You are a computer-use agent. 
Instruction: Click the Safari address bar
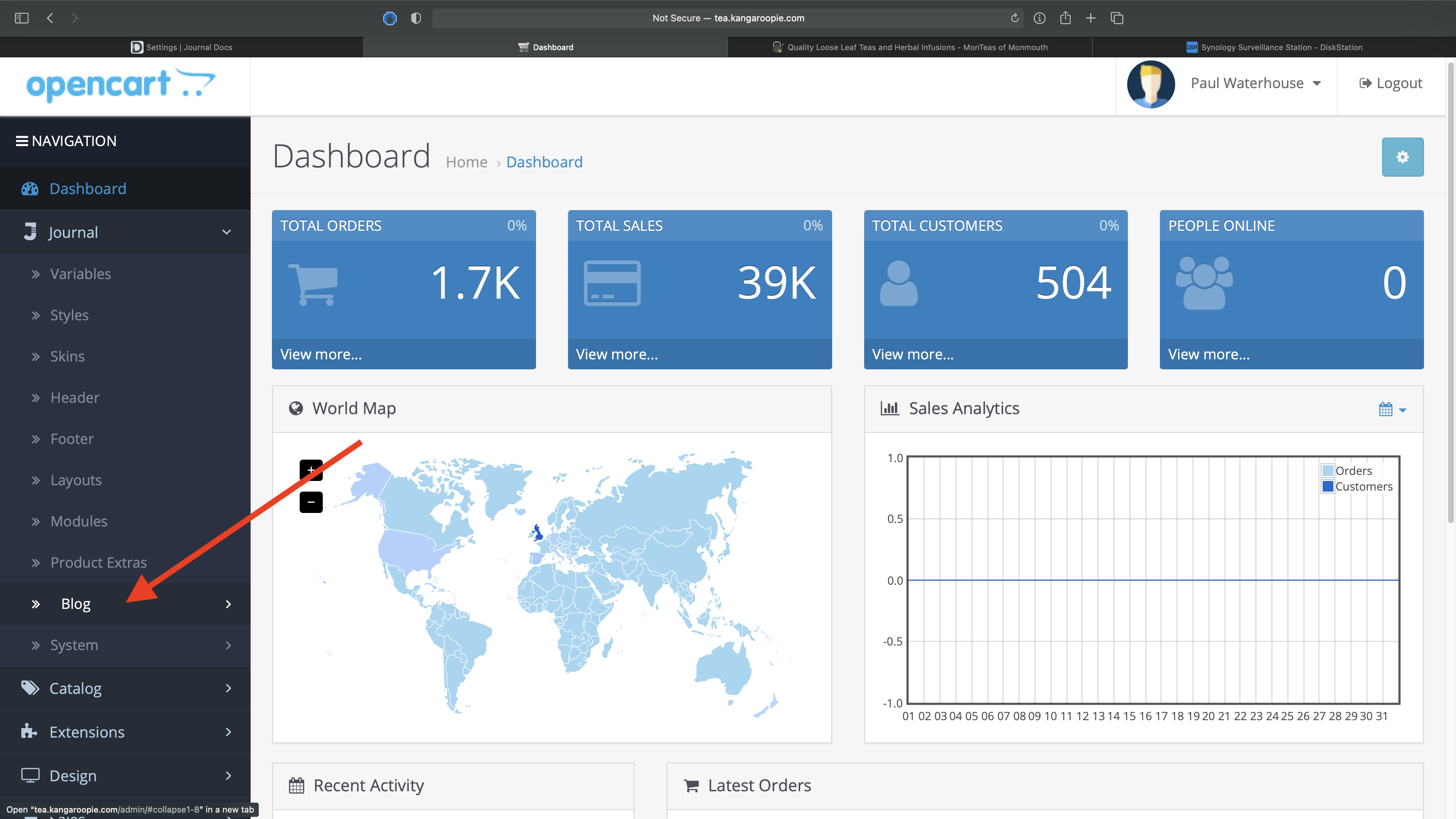coord(727,18)
